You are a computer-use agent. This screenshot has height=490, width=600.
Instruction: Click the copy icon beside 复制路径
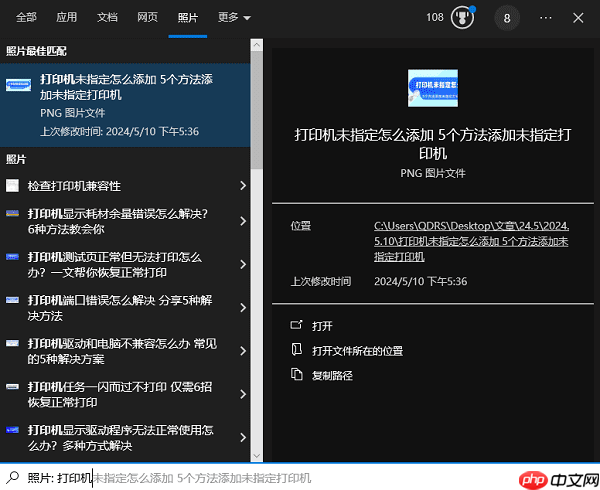click(297, 374)
